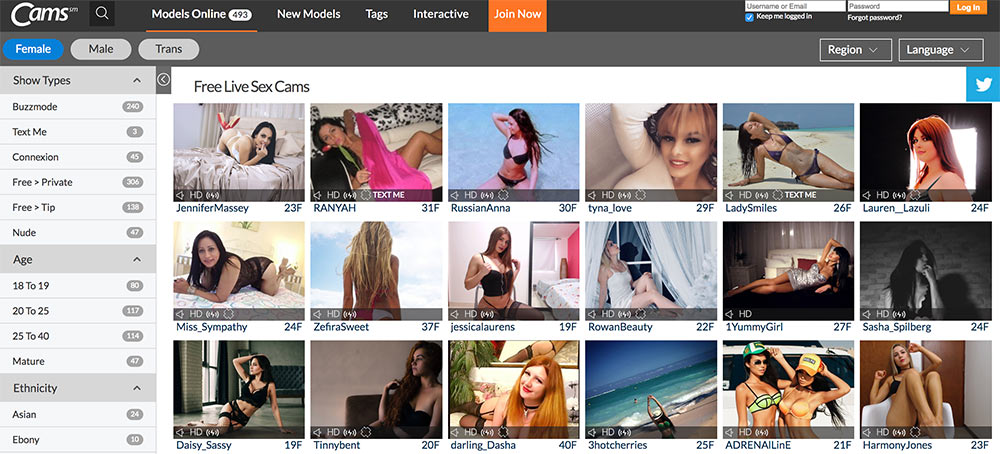Image resolution: width=1000 pixels, height=454 pixels.
Task: Open the Language dropdown
Action: 940,49
